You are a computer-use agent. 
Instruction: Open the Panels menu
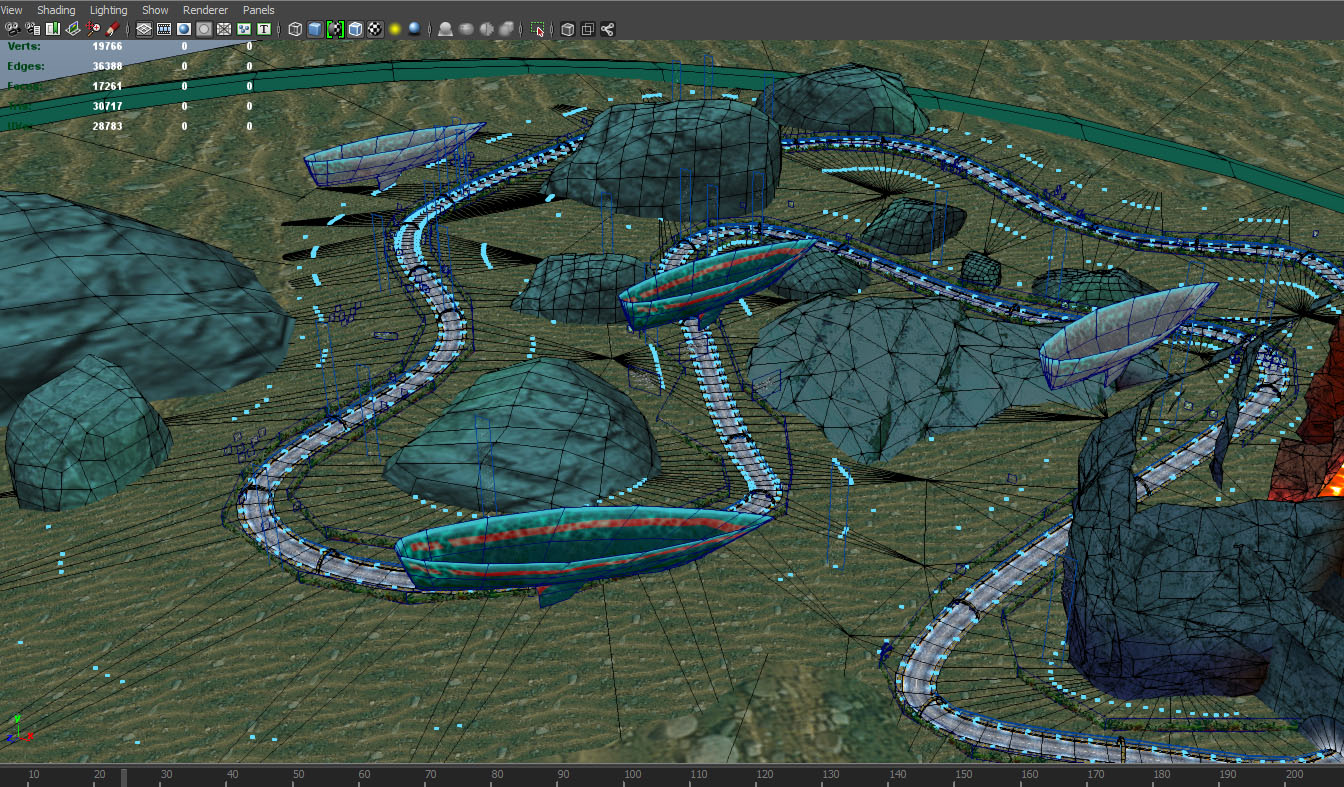(258, 10)
